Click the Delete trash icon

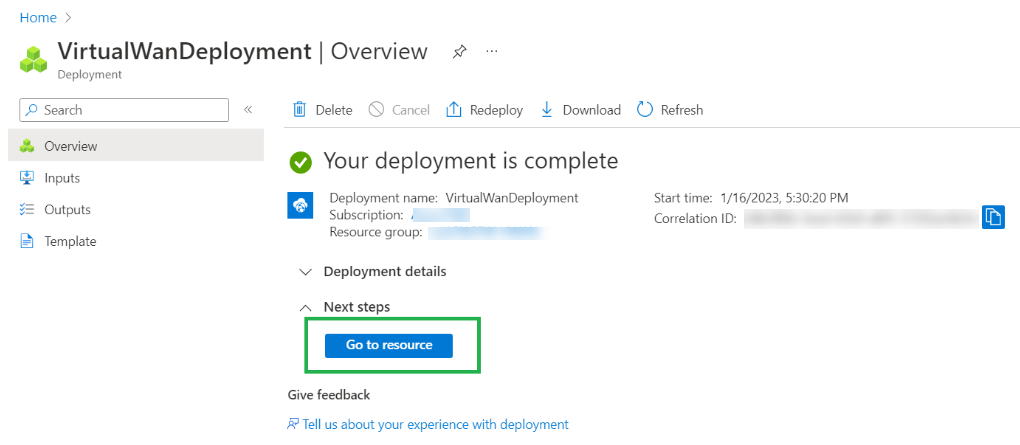tap(299, 110)
